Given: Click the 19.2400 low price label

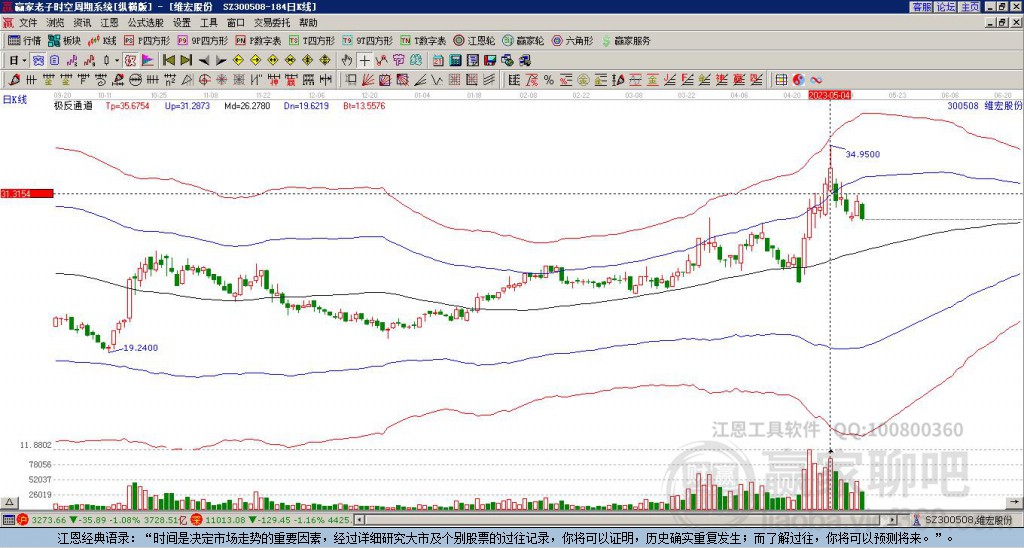Looking at the screenshot, I should click(x=140, y=348).
